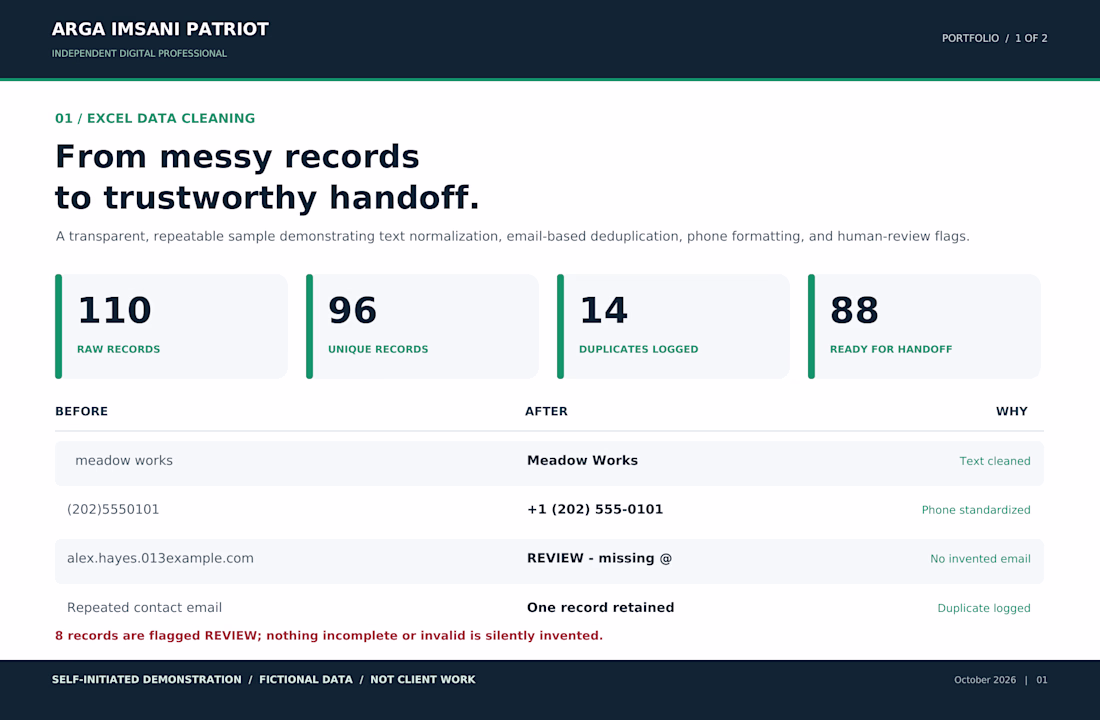Viewport: 1100px width, 720px height.
Task: Click the alex.hayes.013example.com entry
Action: [x=160, y=559]
